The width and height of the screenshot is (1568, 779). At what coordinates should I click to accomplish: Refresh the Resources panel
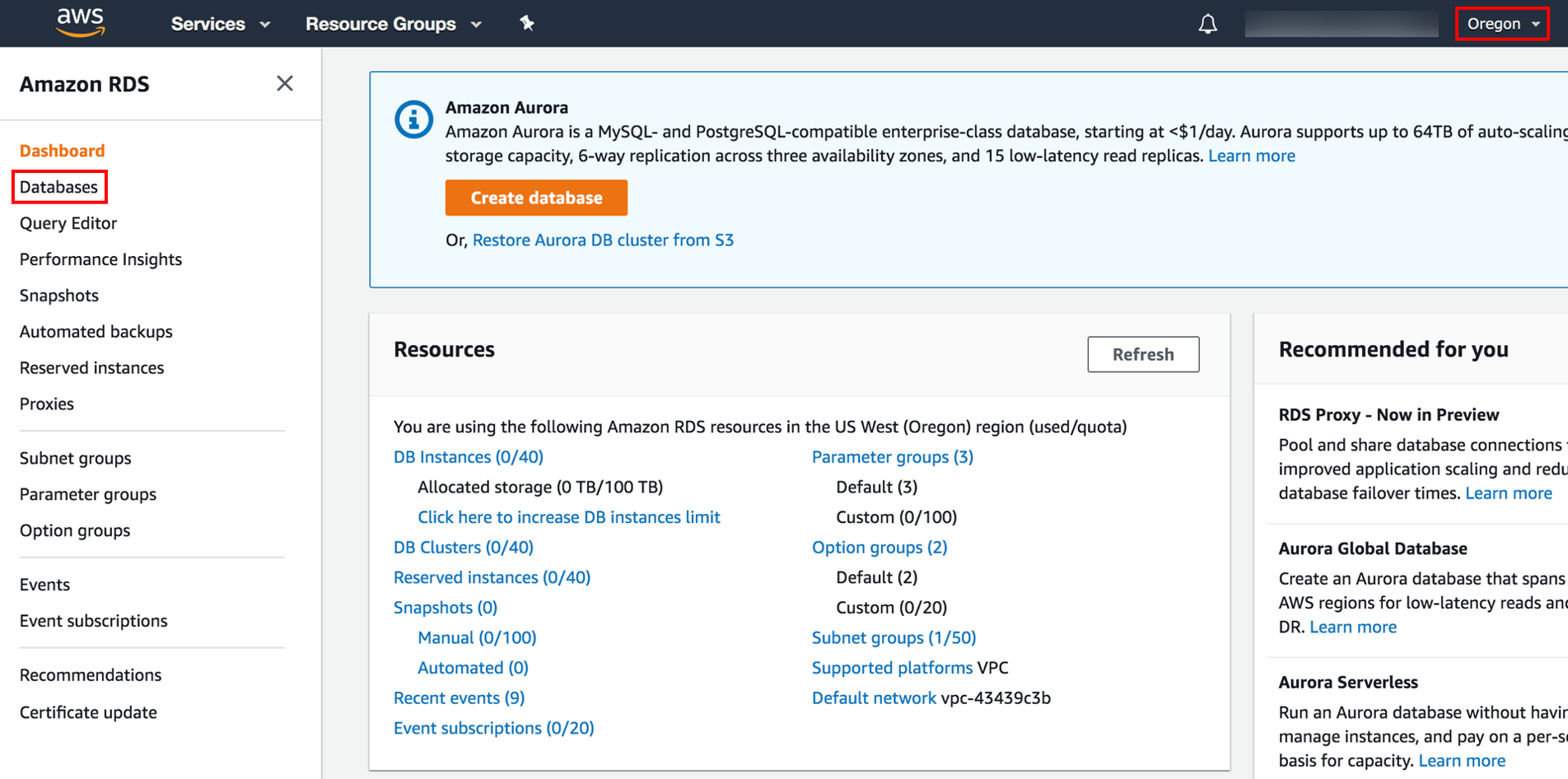coord(1143,354)
